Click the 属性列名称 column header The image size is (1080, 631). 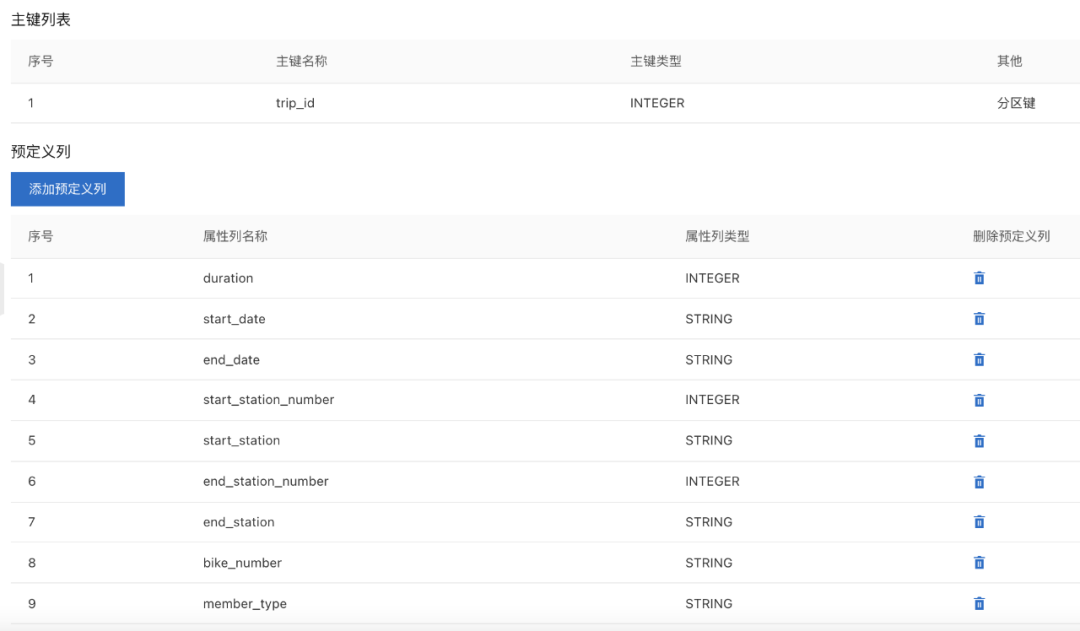(x=235, y=237)
